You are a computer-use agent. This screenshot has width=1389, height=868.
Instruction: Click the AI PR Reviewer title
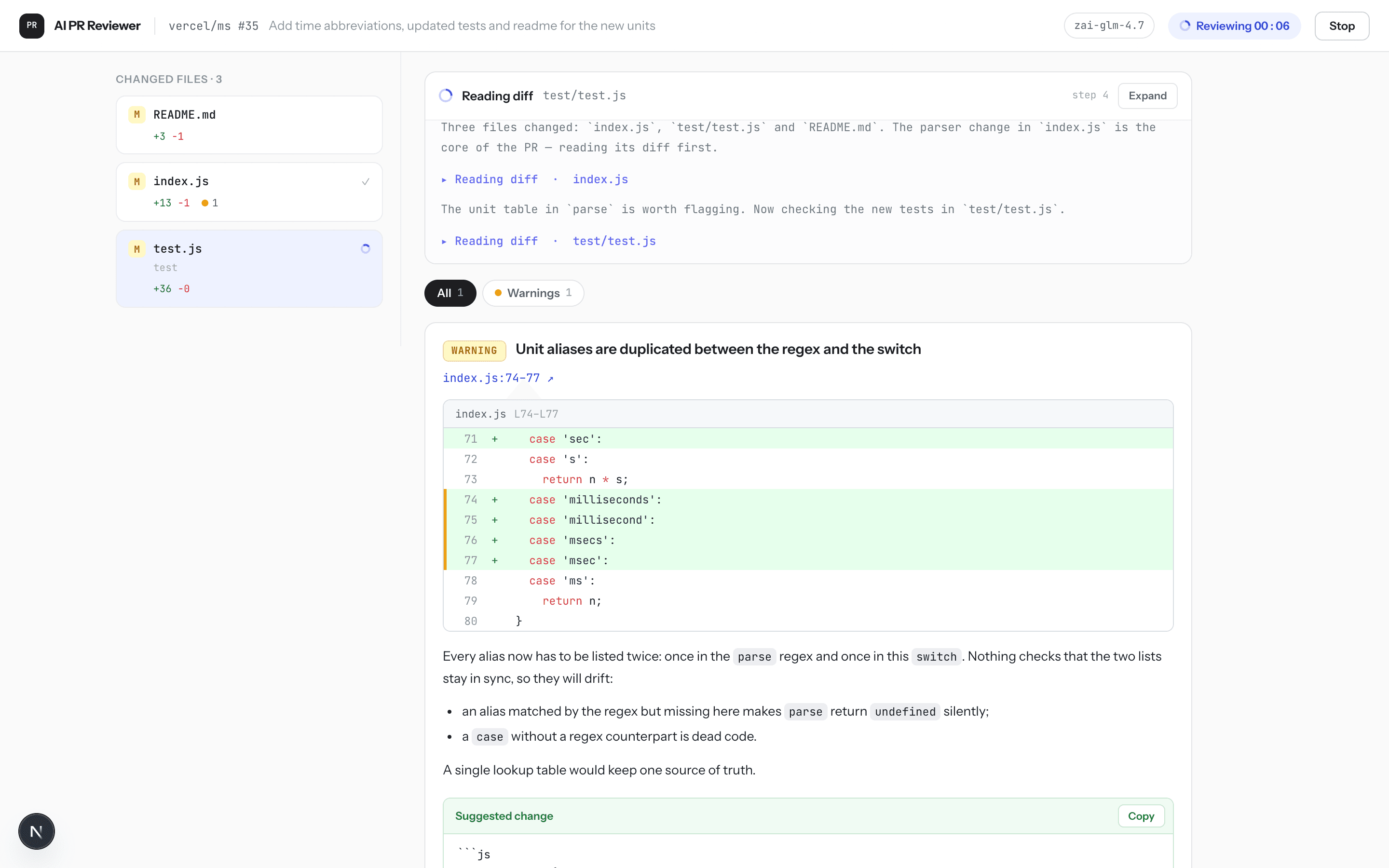pyautogui.click(x=97, y=26)
